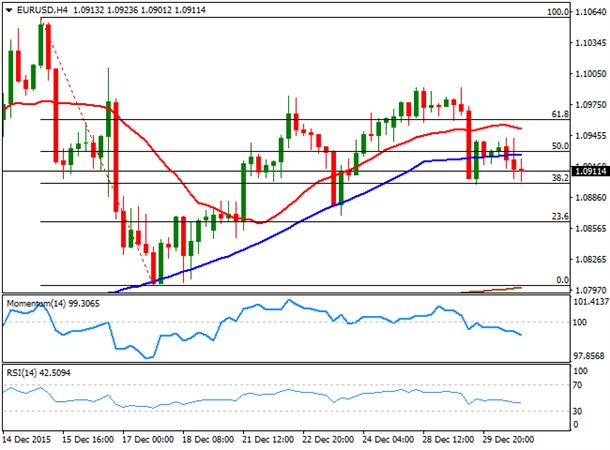
Task: Open the chart menu triangle beside EURUSD,H4
Action: [9, 11]
